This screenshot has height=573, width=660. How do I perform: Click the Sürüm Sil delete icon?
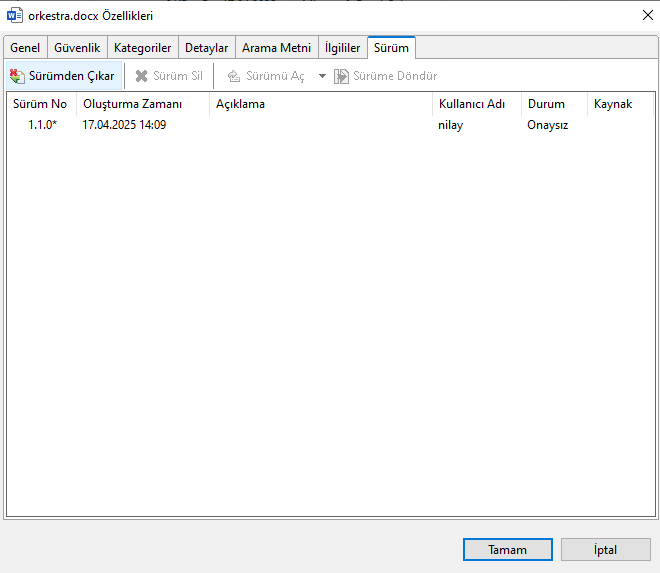tap(142, 76)
